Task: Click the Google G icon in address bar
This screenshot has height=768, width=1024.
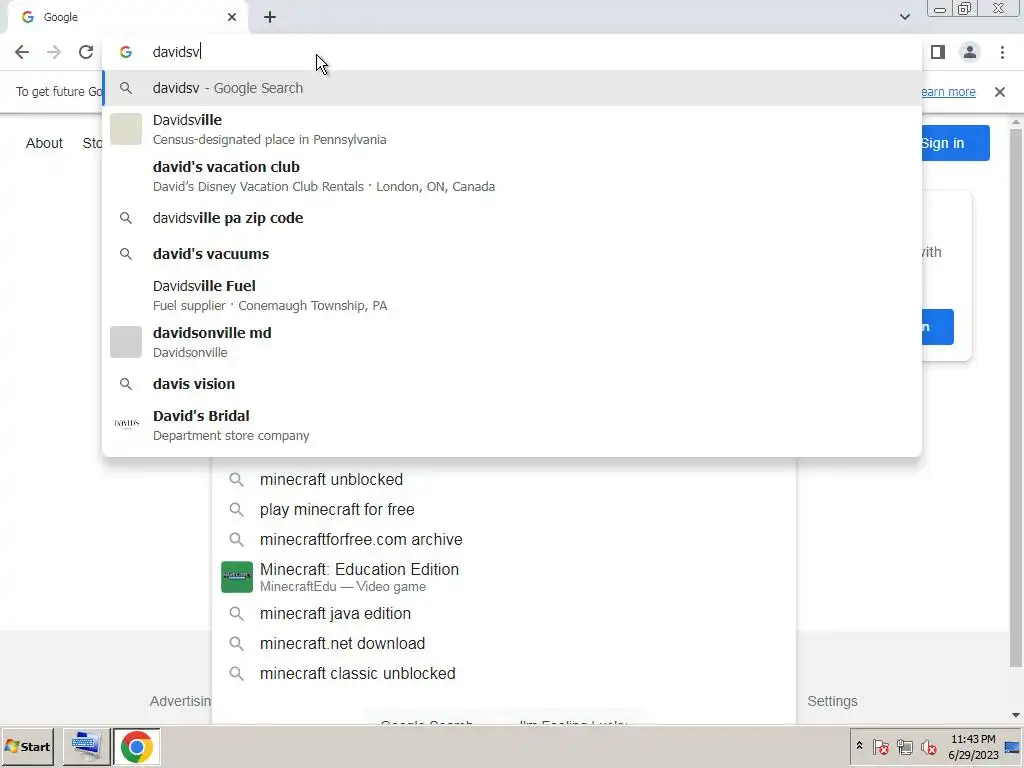Action: pos(126,52)
